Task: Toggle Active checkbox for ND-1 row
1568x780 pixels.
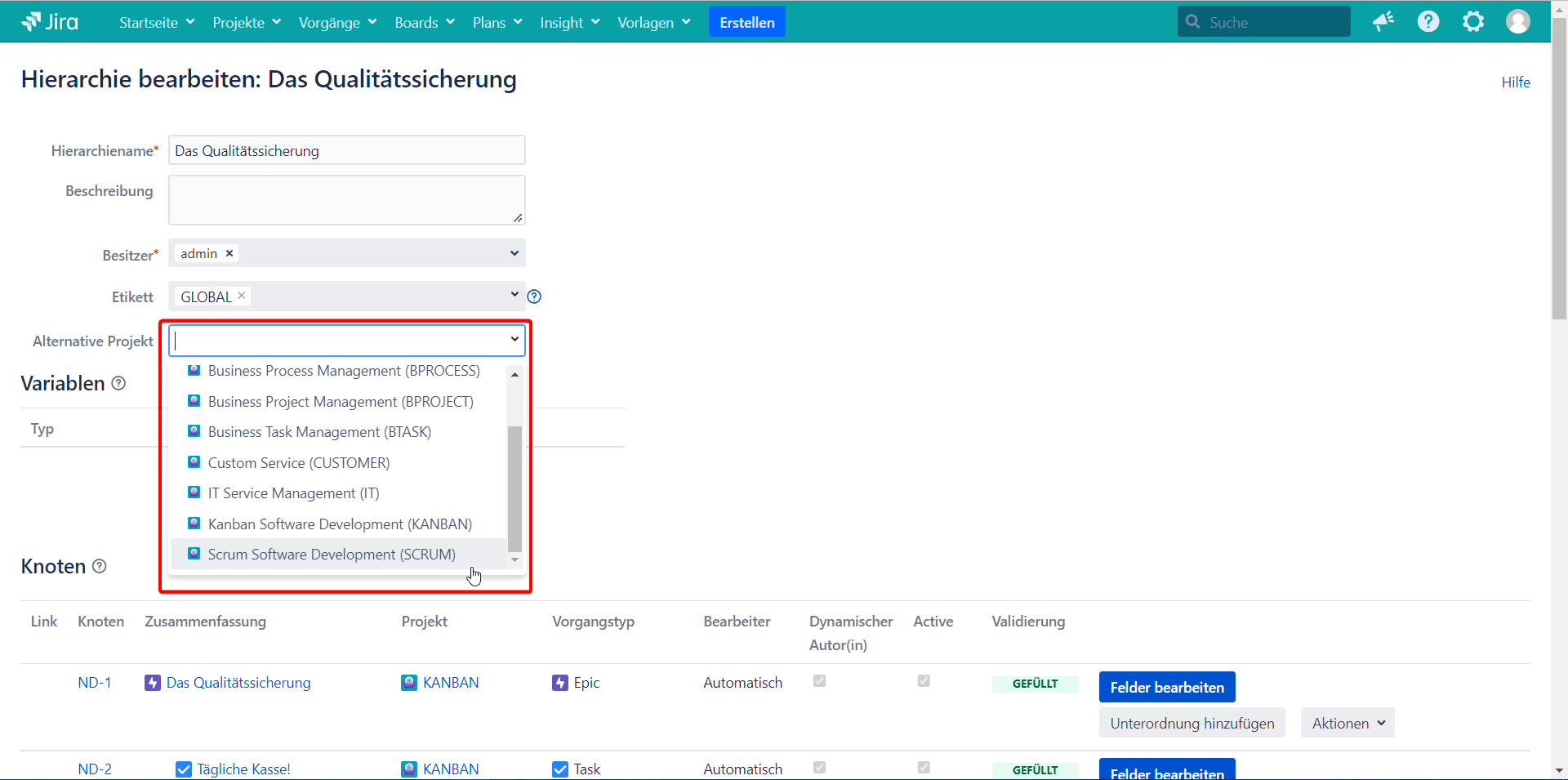Action: 924,681
